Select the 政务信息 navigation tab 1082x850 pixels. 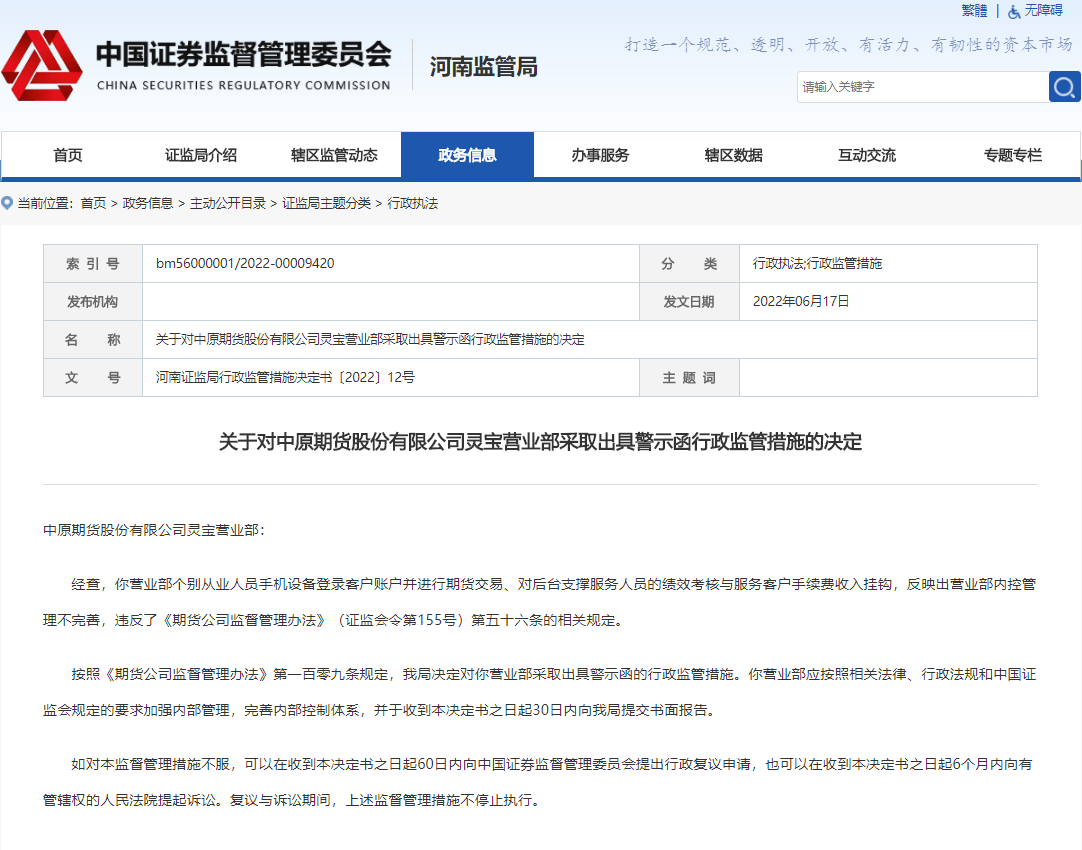pos(467,155)
